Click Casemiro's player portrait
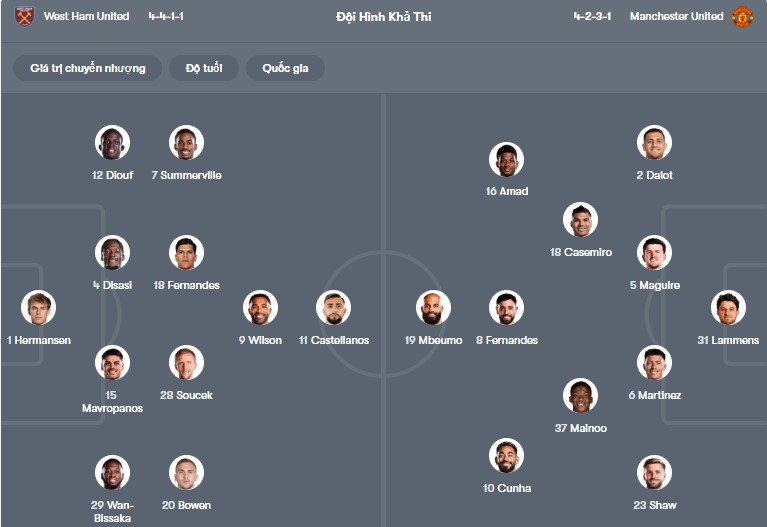This screenshot has height=527, width=767. [580, 220]
